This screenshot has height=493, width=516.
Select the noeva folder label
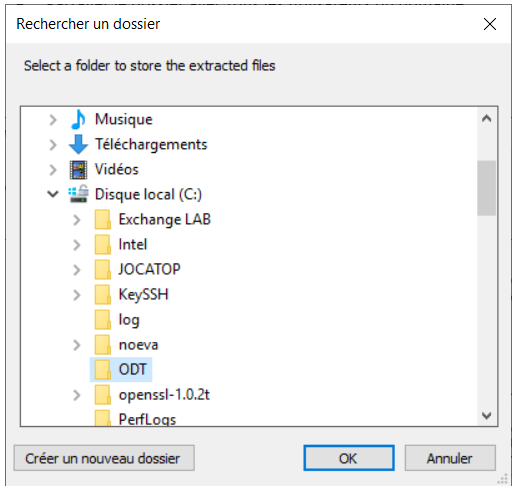138,345
